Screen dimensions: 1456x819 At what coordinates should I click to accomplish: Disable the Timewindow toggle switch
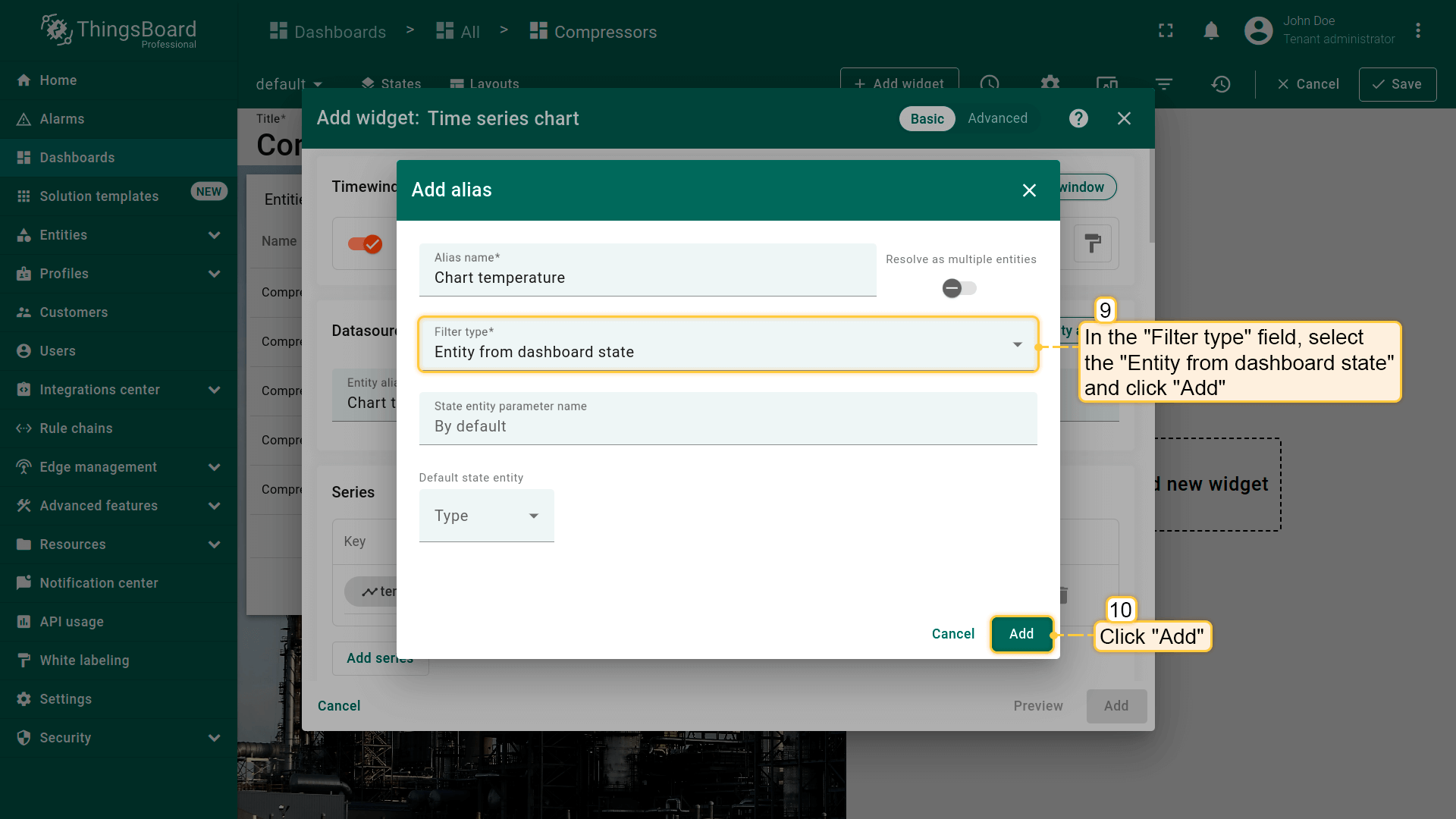pos(365,243)
